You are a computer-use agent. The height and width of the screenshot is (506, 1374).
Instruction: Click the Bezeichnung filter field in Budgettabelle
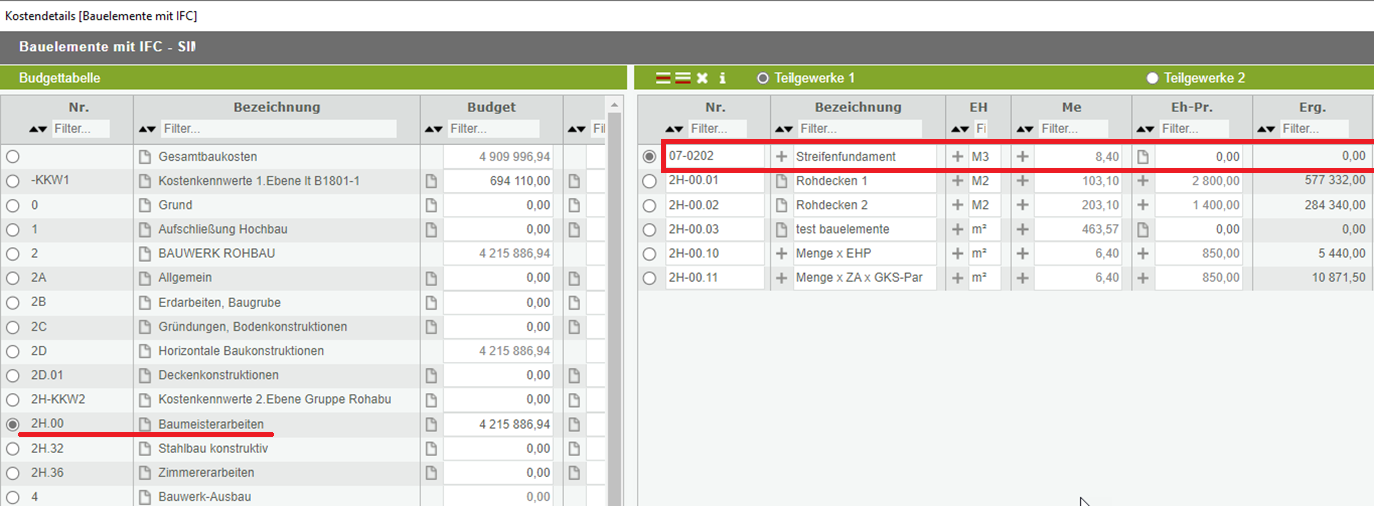point(278,129)
